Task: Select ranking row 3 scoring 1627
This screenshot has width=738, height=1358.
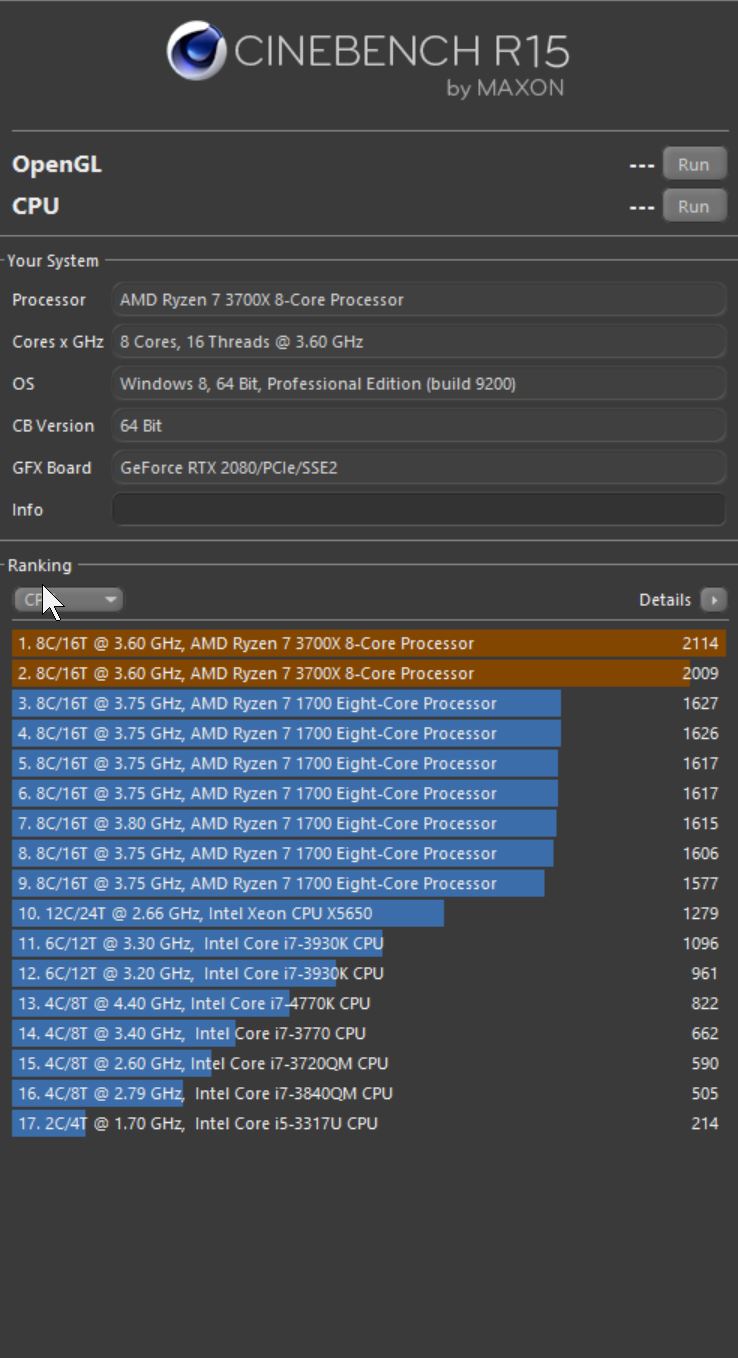Action: (369, 703)
